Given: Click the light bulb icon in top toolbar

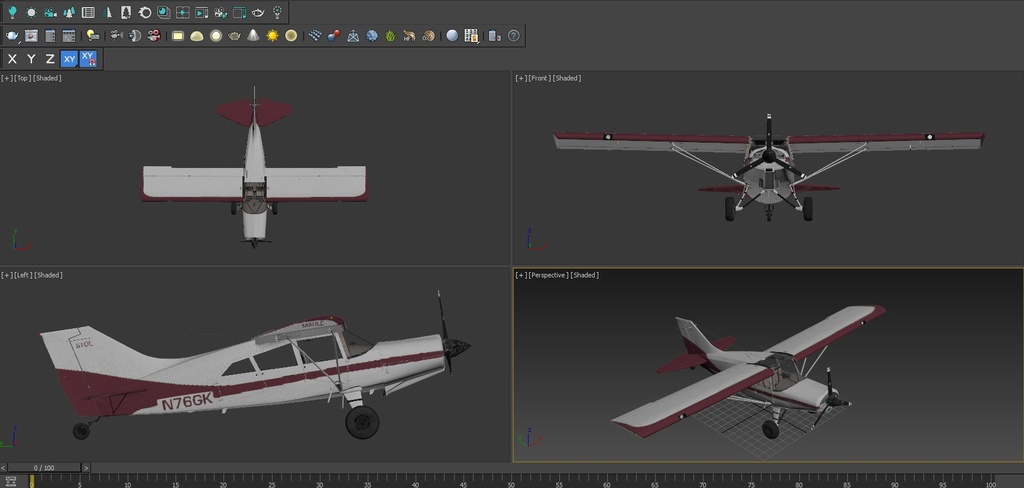Looking at the screenshot, I should pos(12,12).
